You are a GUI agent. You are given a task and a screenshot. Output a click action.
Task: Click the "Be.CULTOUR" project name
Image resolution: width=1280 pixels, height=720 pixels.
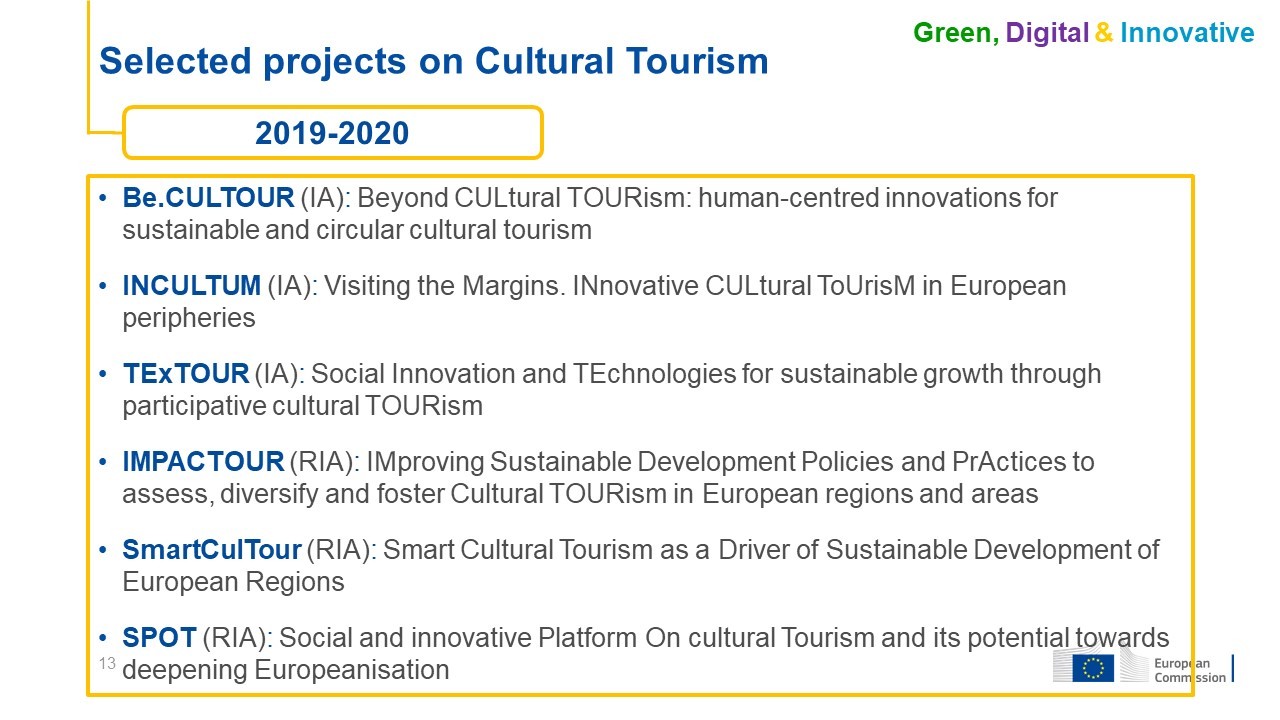(x=208, y=198)
